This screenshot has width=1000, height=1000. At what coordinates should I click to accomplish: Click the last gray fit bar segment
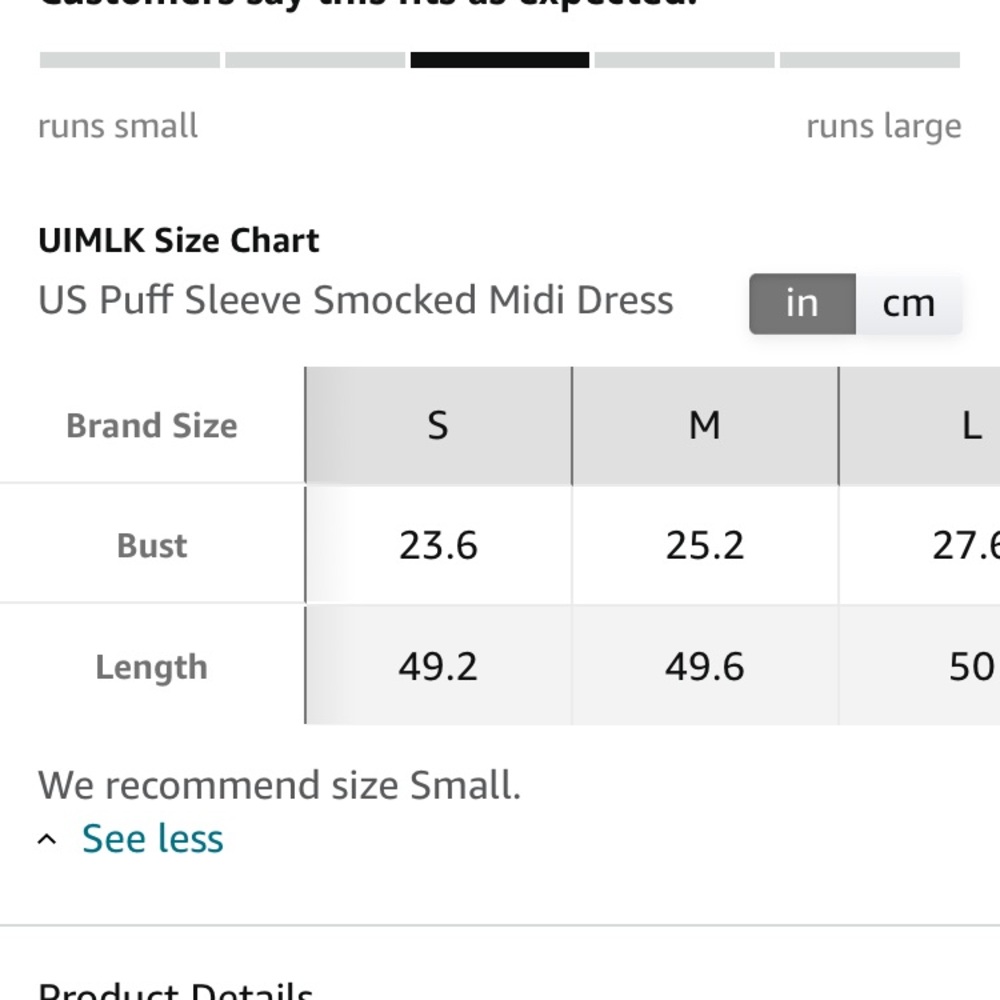[870, 60]
